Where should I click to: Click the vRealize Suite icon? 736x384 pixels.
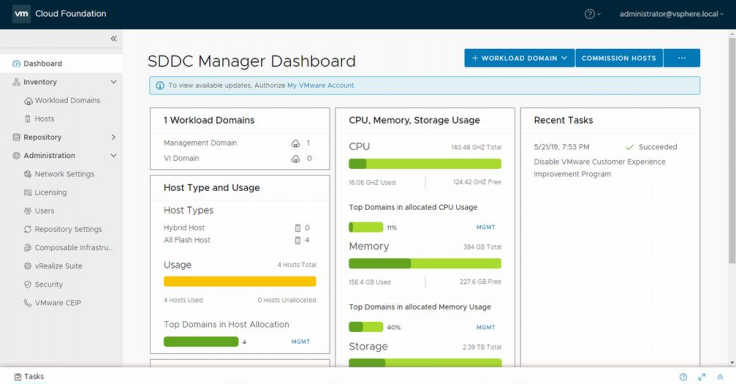[x=28, y=266]
